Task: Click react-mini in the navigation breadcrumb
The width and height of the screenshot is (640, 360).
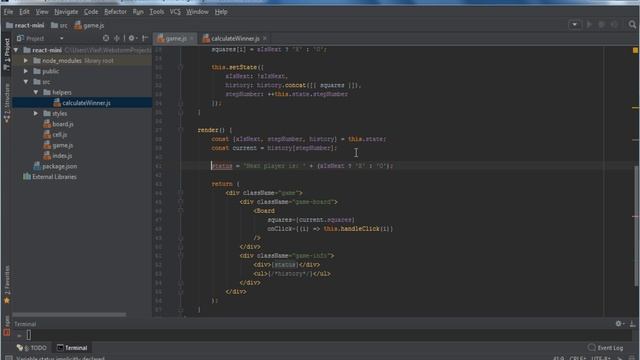Action: 25,25
